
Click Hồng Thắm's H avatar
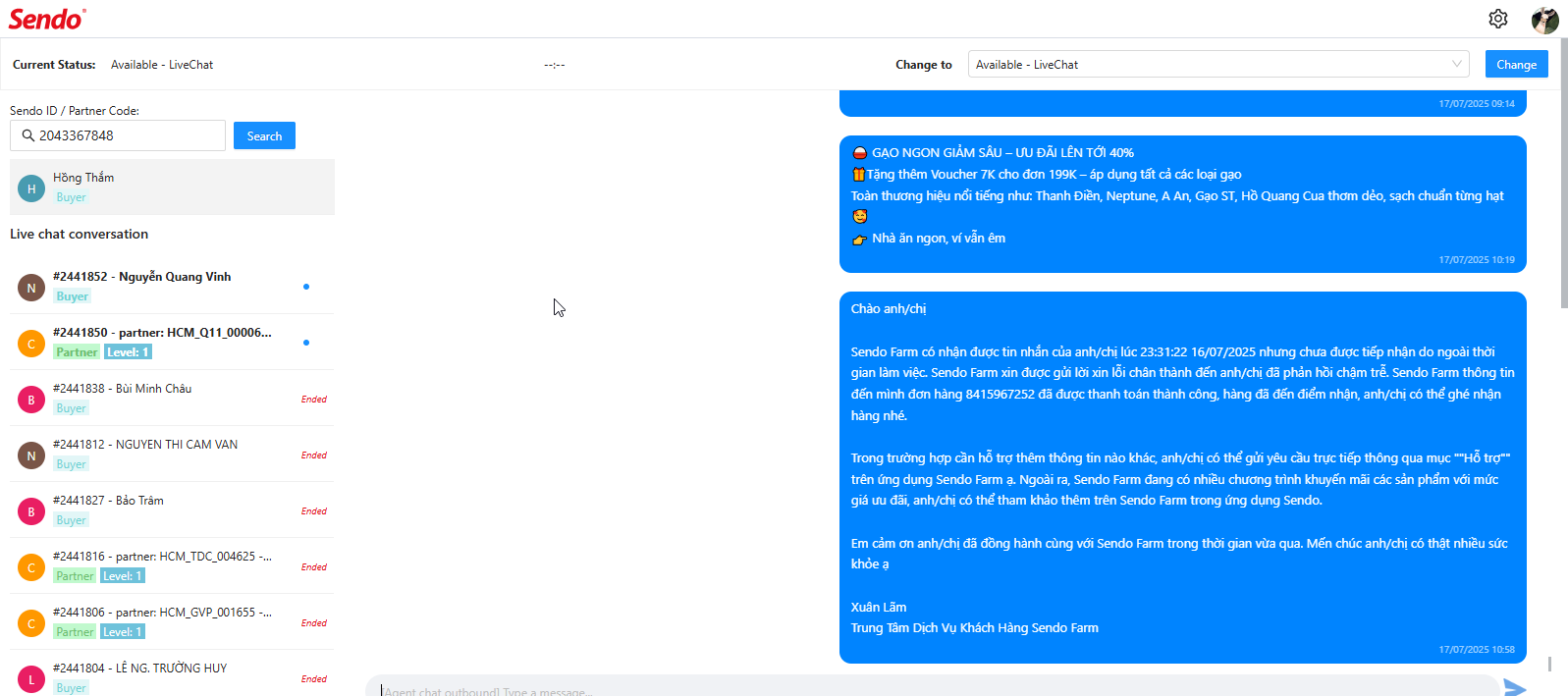31,188
